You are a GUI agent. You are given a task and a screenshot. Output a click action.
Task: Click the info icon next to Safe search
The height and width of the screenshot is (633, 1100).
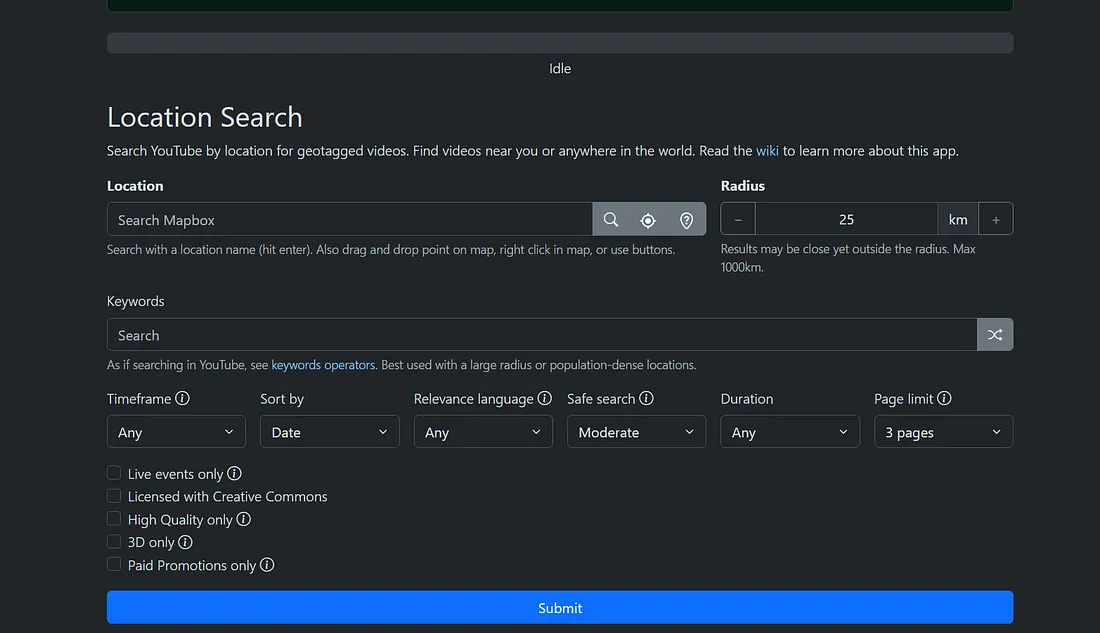(646, 398)
